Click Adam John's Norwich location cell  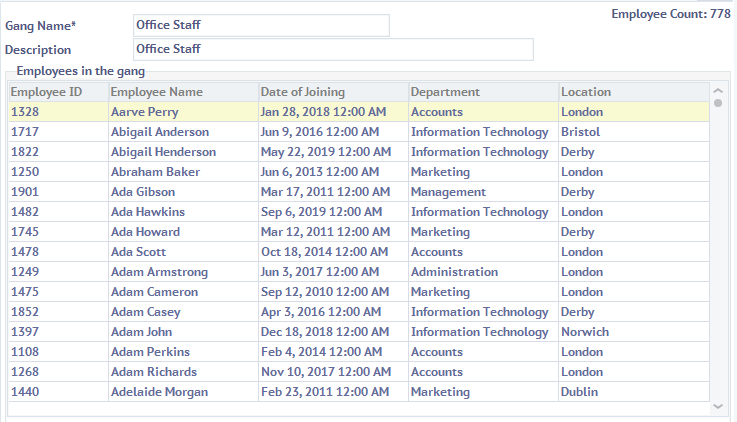point(585,332)
